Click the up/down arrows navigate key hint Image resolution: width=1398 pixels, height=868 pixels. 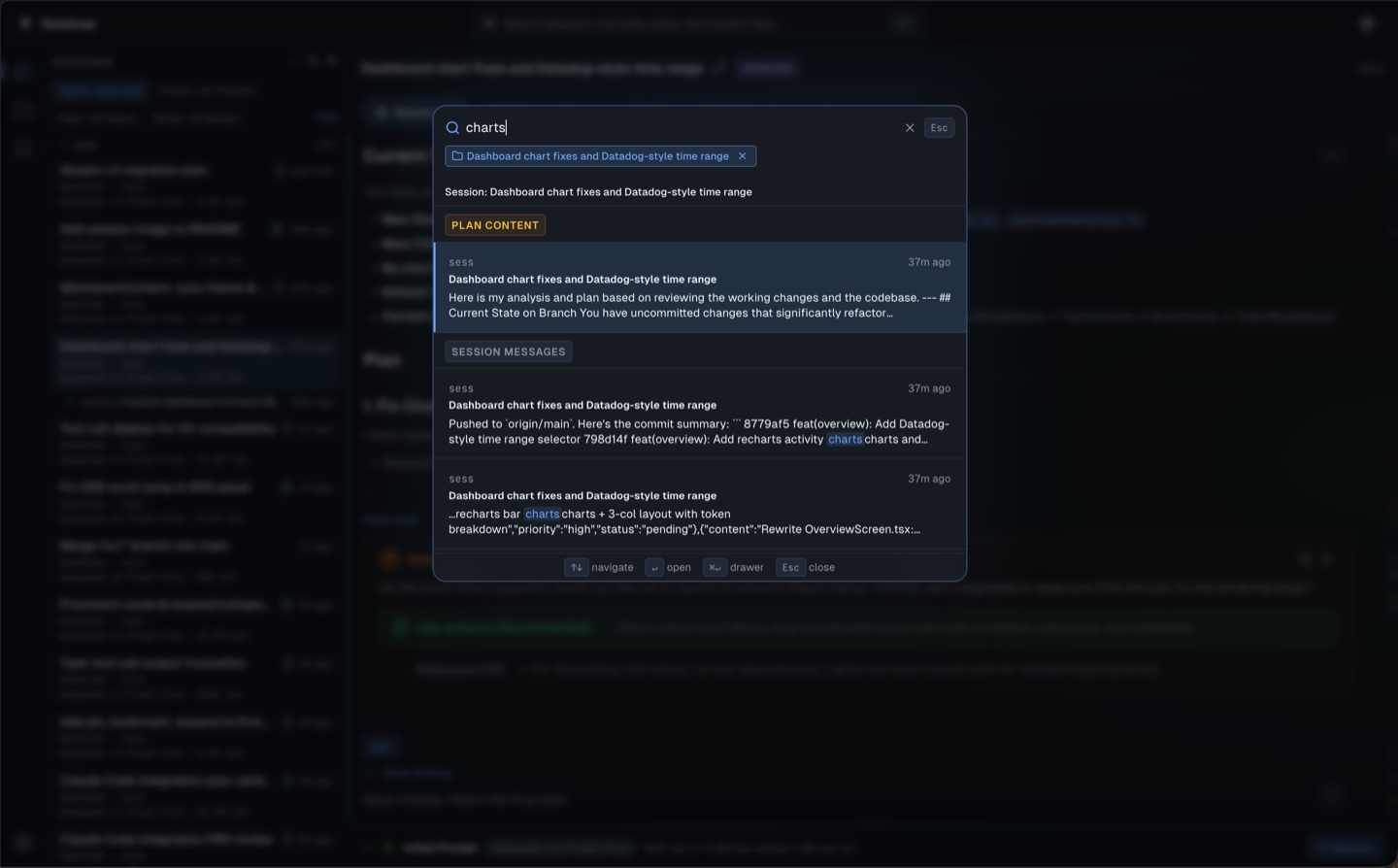pyautogui.click(x=577, y=568)
